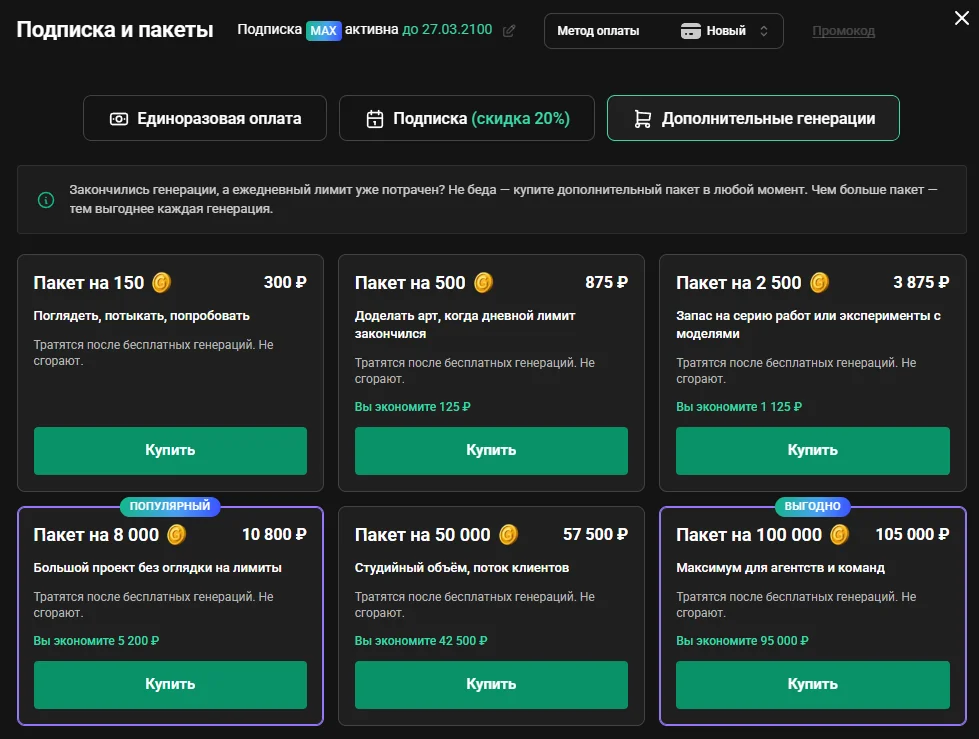The height and width of the screenshot is (739, 979).
Task: Buy the Пакет на 2 500
Action: pyautogui.click(x=813, y=451)
